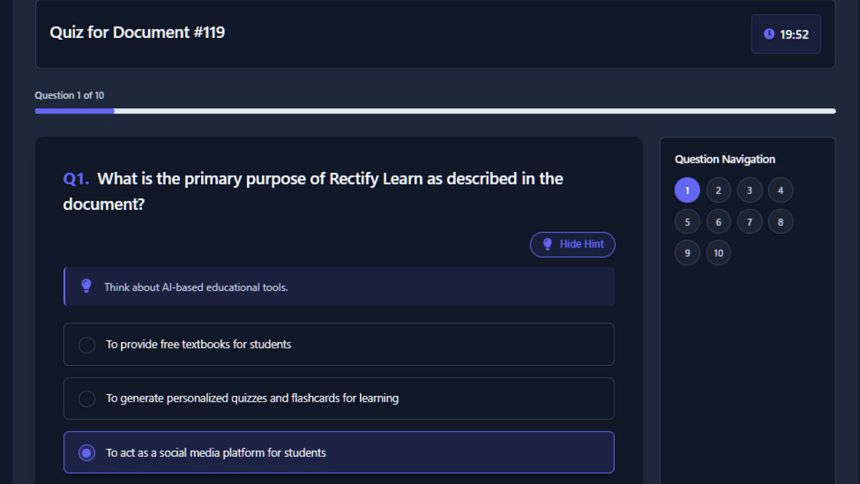
Task: Open question 4 from navigation panel
Action: pos(780,190)
